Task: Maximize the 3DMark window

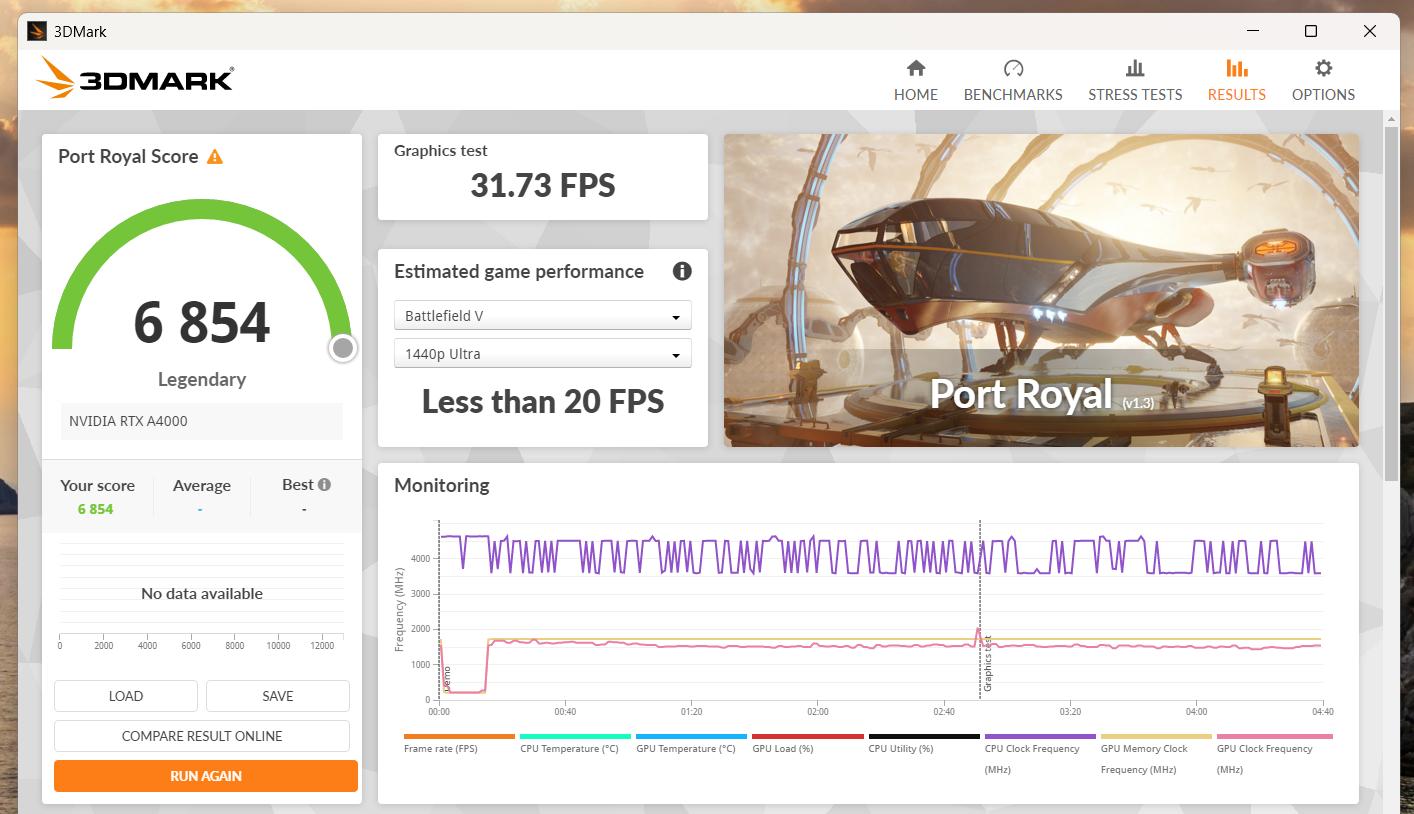Action: pos(1311,31)
